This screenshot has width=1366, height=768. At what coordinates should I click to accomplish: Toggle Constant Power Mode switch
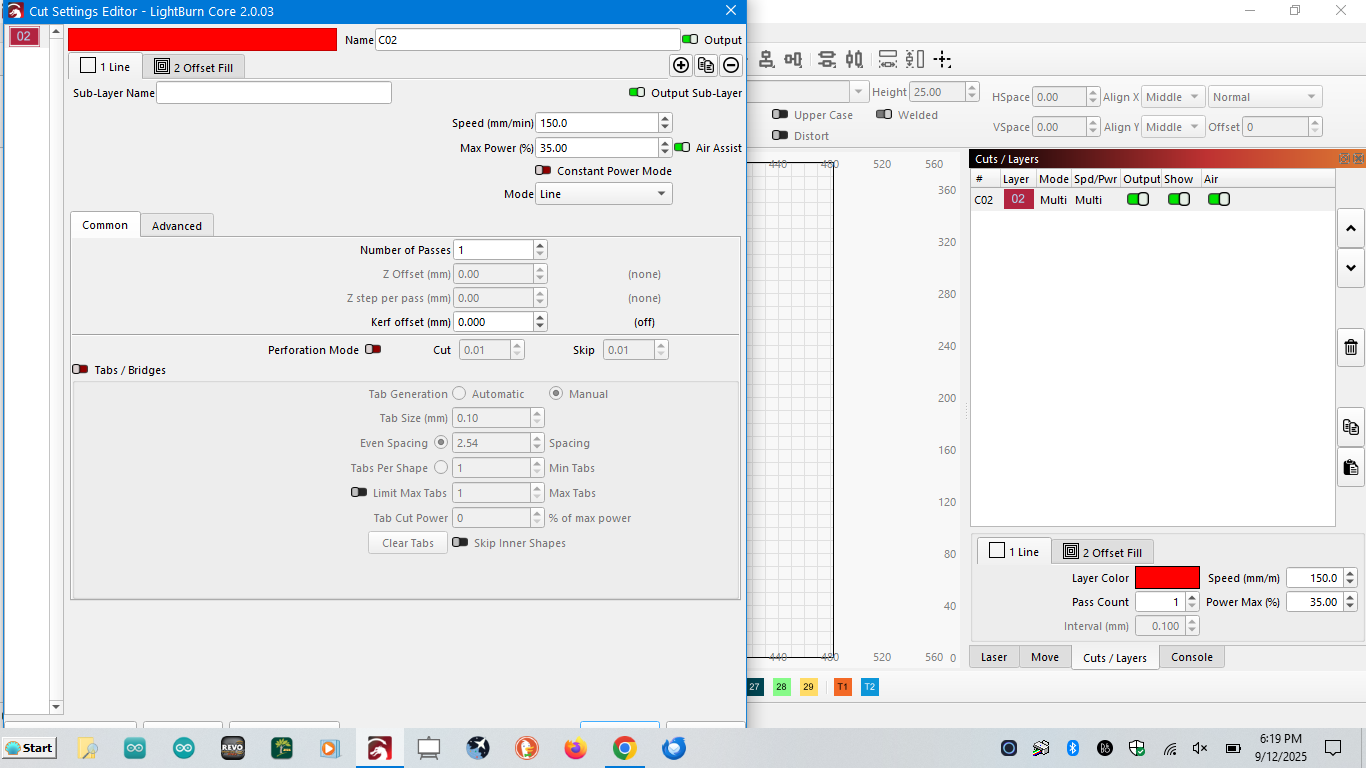tap(543, 171)
